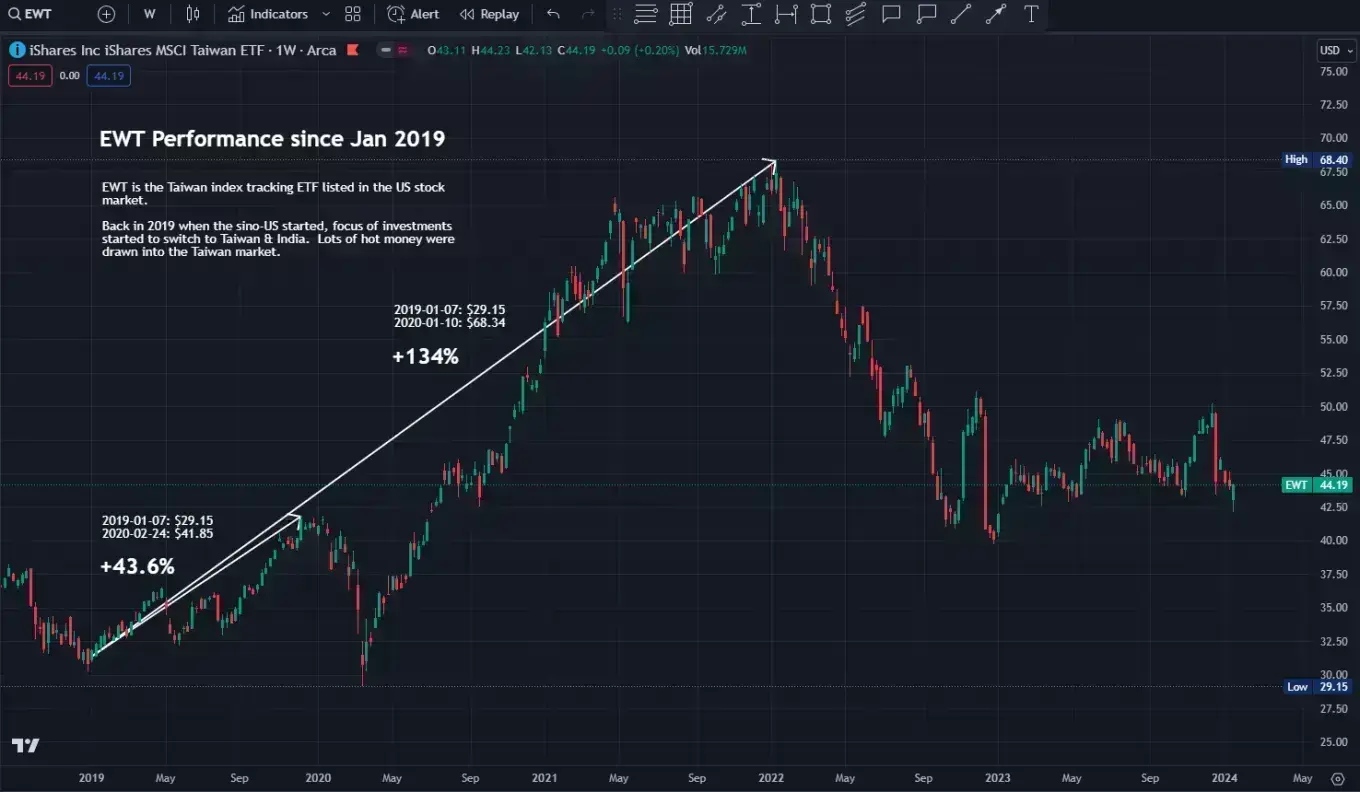The width and height of the screenshot is (1360, 792).
Task: Redo the last chart action
Action: pos(588,14)
